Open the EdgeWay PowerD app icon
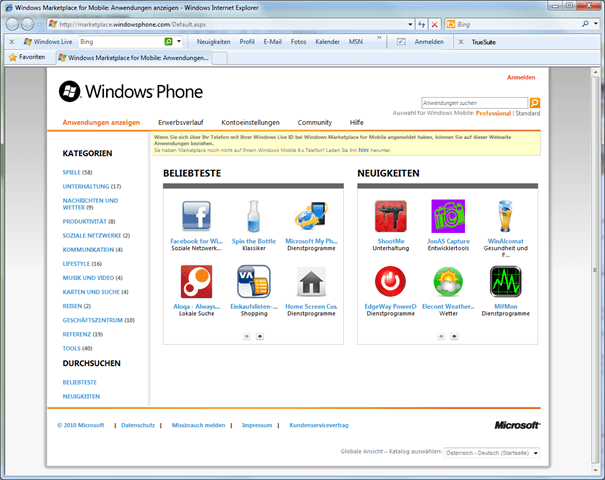This screenshot has width=605, height=480. tap(390, 281)
